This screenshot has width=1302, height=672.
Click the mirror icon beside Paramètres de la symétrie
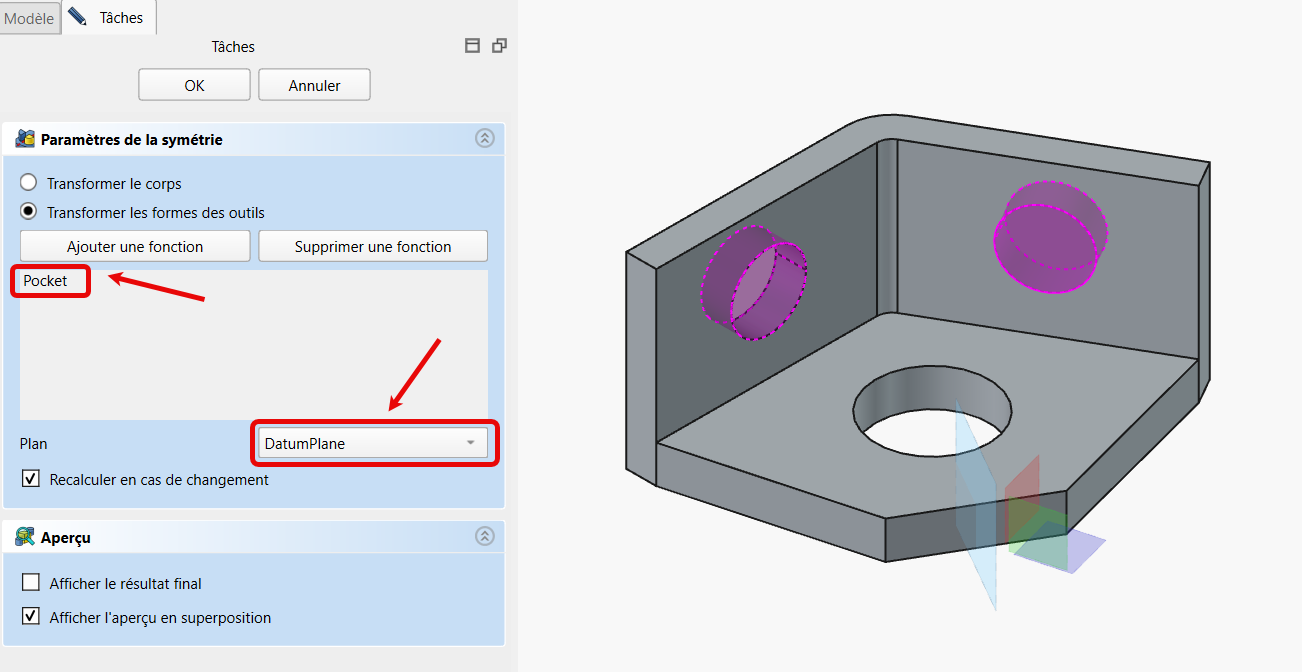(25, 139)
